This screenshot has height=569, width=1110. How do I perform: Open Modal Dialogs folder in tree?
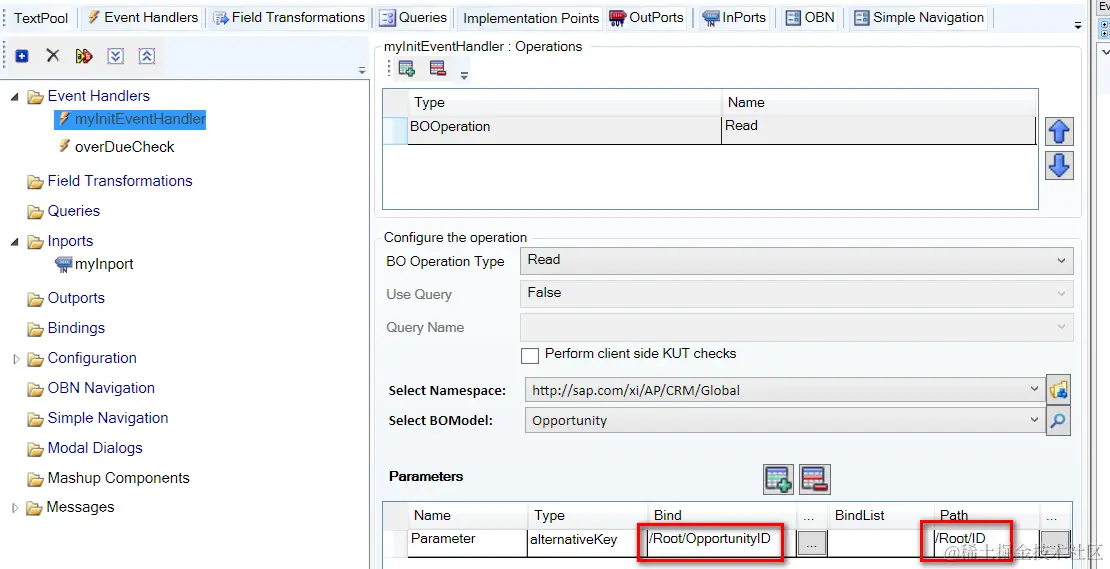pos(86,448)
